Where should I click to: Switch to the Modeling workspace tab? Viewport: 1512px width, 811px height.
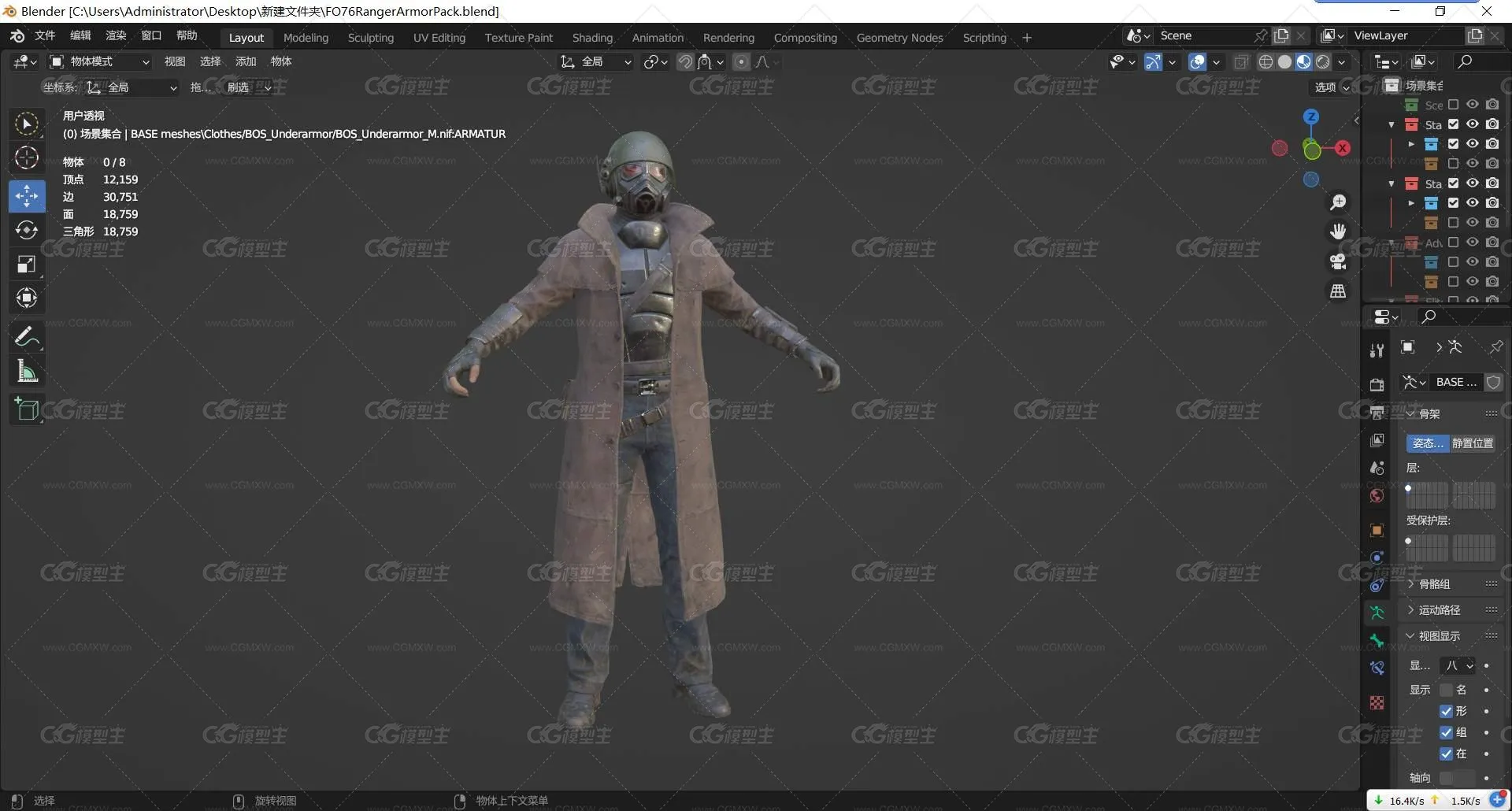(x=306, y=38)
